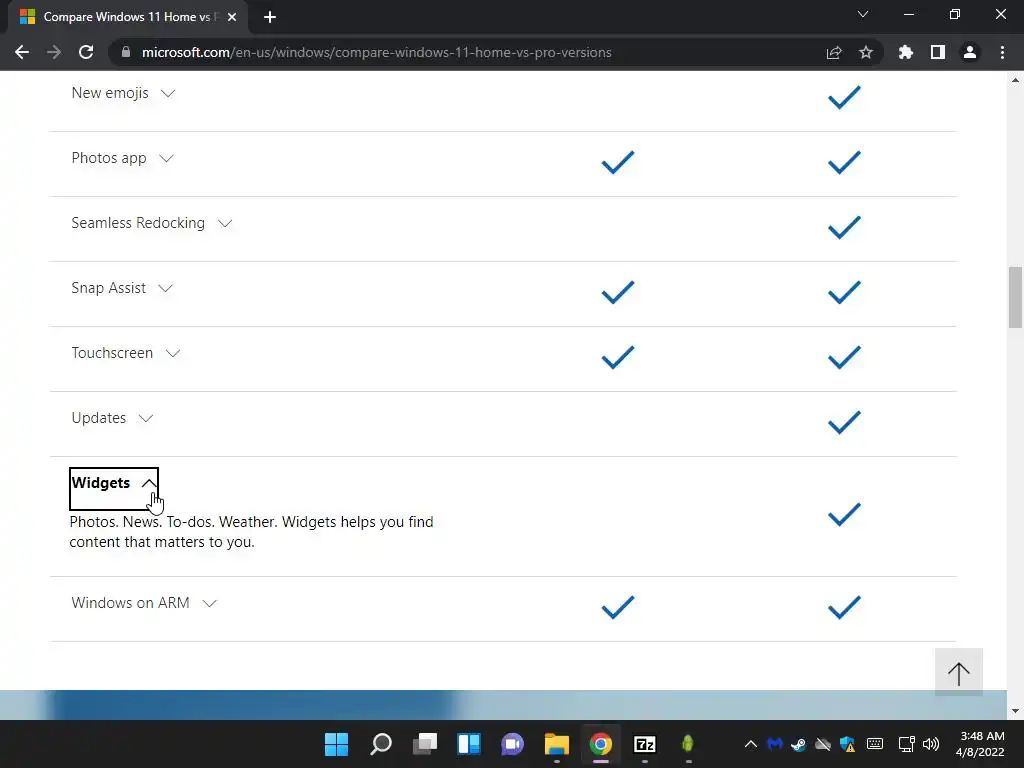The height and width of the screenshot is (768, 1024).
Task: Open the Chat taskbar app
Action: click(513, 744)
